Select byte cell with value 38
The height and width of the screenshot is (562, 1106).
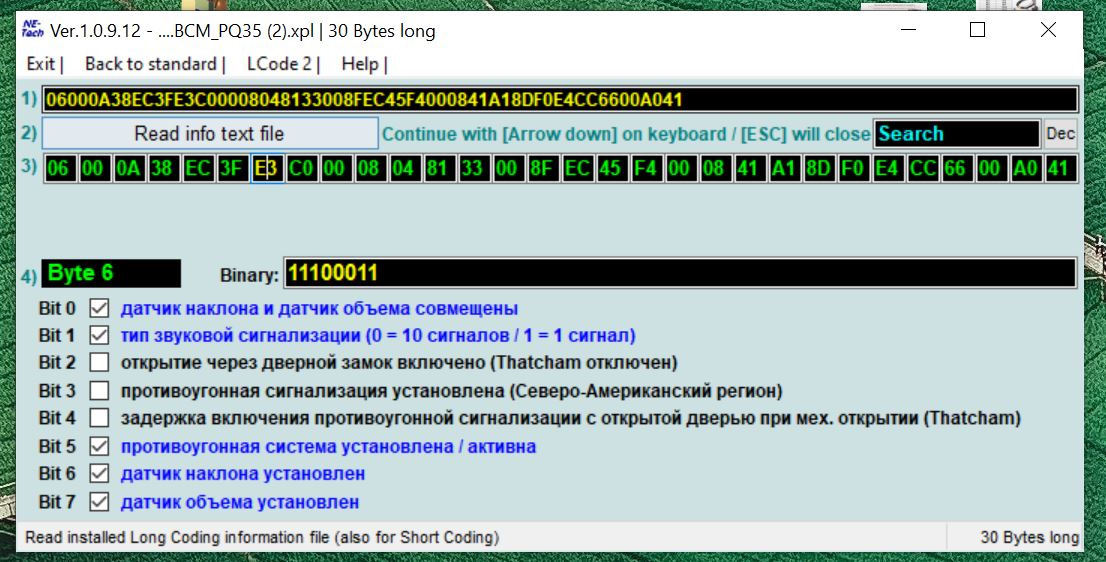[x=164, y=169]
